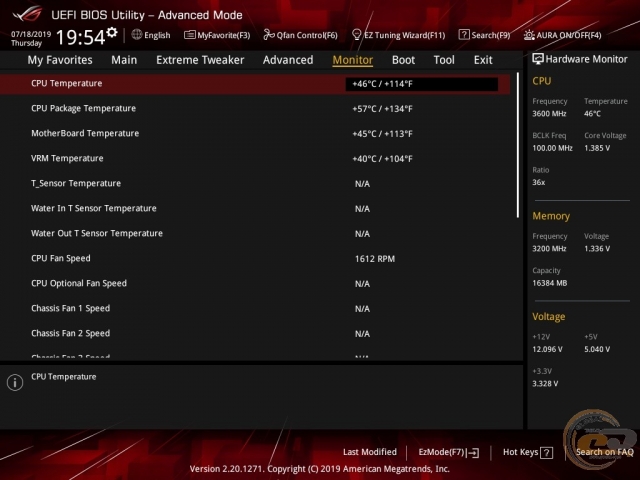
Task: Select Water In T Sensor Temperature
Action: (255, 209)
